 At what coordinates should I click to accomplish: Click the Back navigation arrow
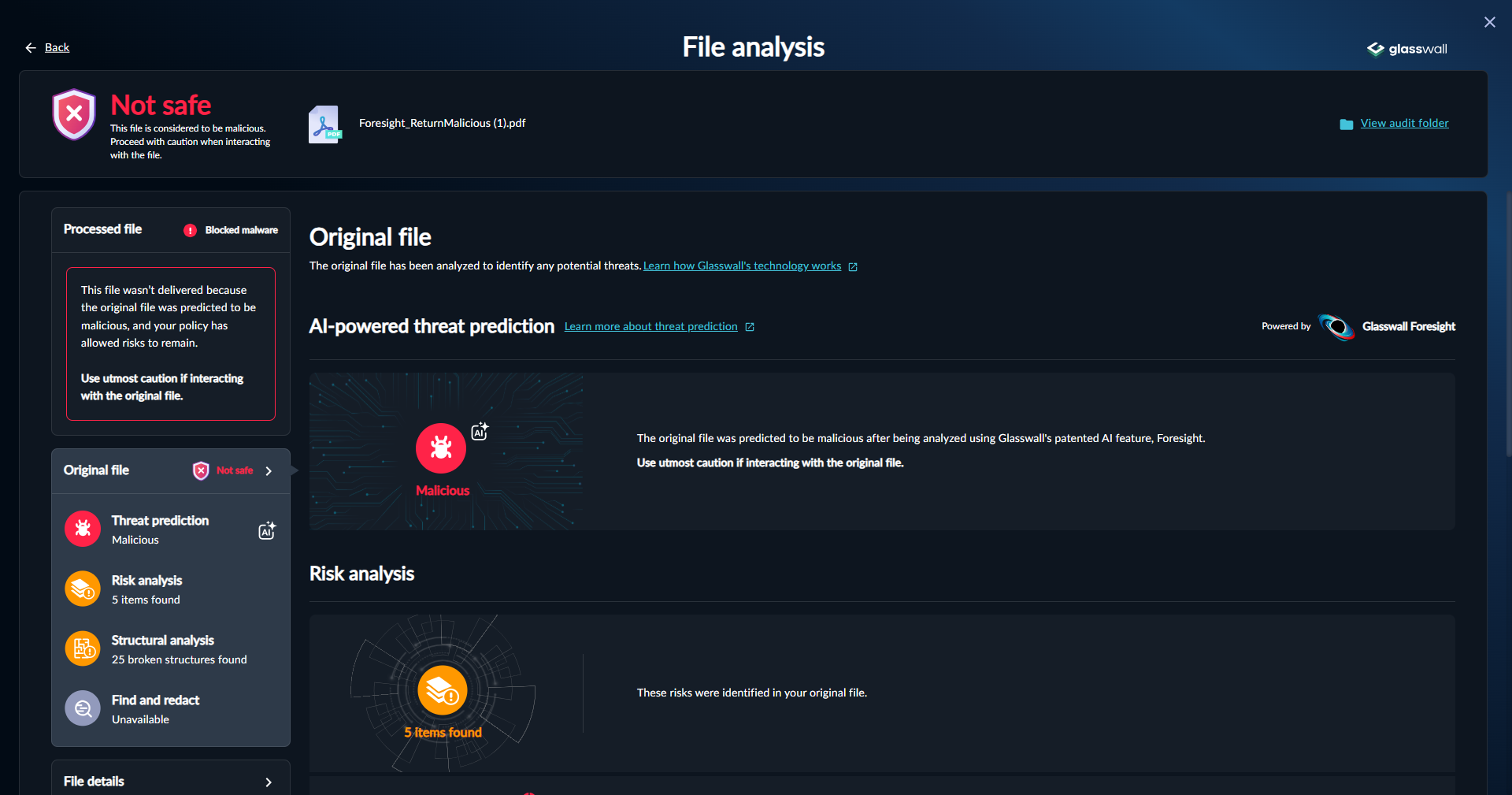pyautogui.click(x=30, y=47)
